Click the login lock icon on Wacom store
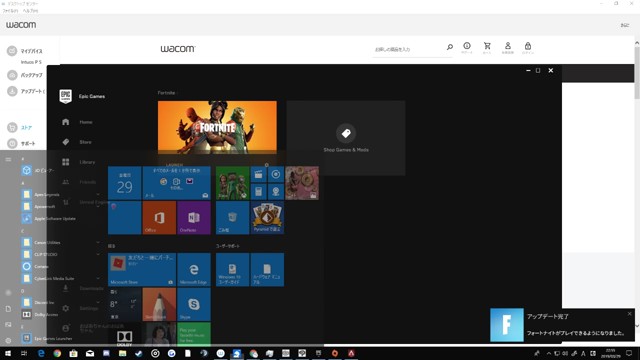This screenshot has width=640, height=360. 528,47
